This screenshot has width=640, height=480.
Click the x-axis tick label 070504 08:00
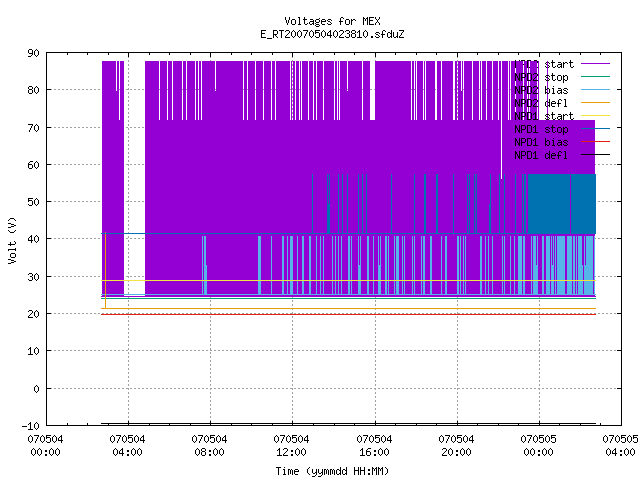(209, 446)
